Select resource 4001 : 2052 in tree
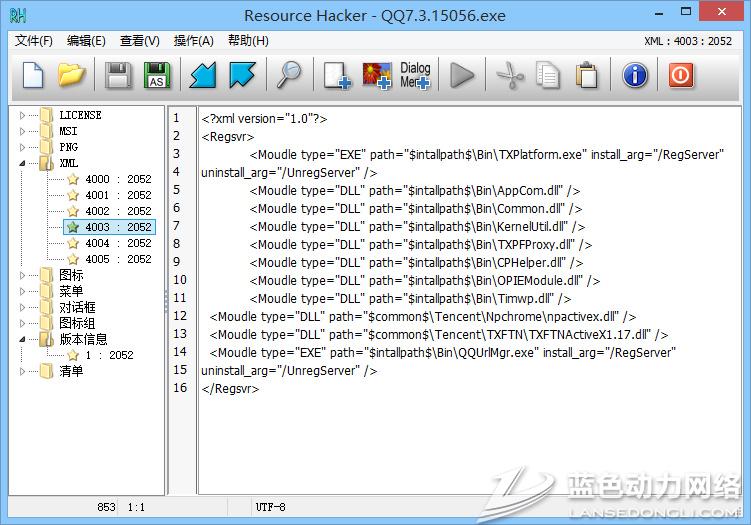The image size is (751, 525). [x=118, y=195]
